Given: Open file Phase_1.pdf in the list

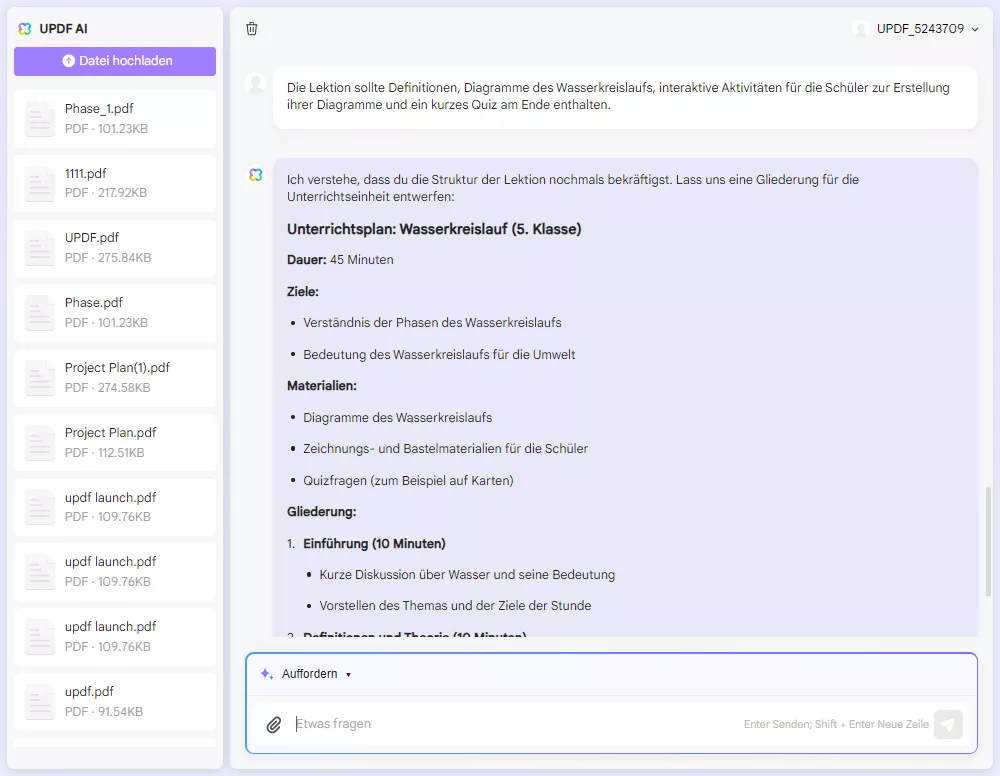Looking at the screenshot, I should point(115,119).
